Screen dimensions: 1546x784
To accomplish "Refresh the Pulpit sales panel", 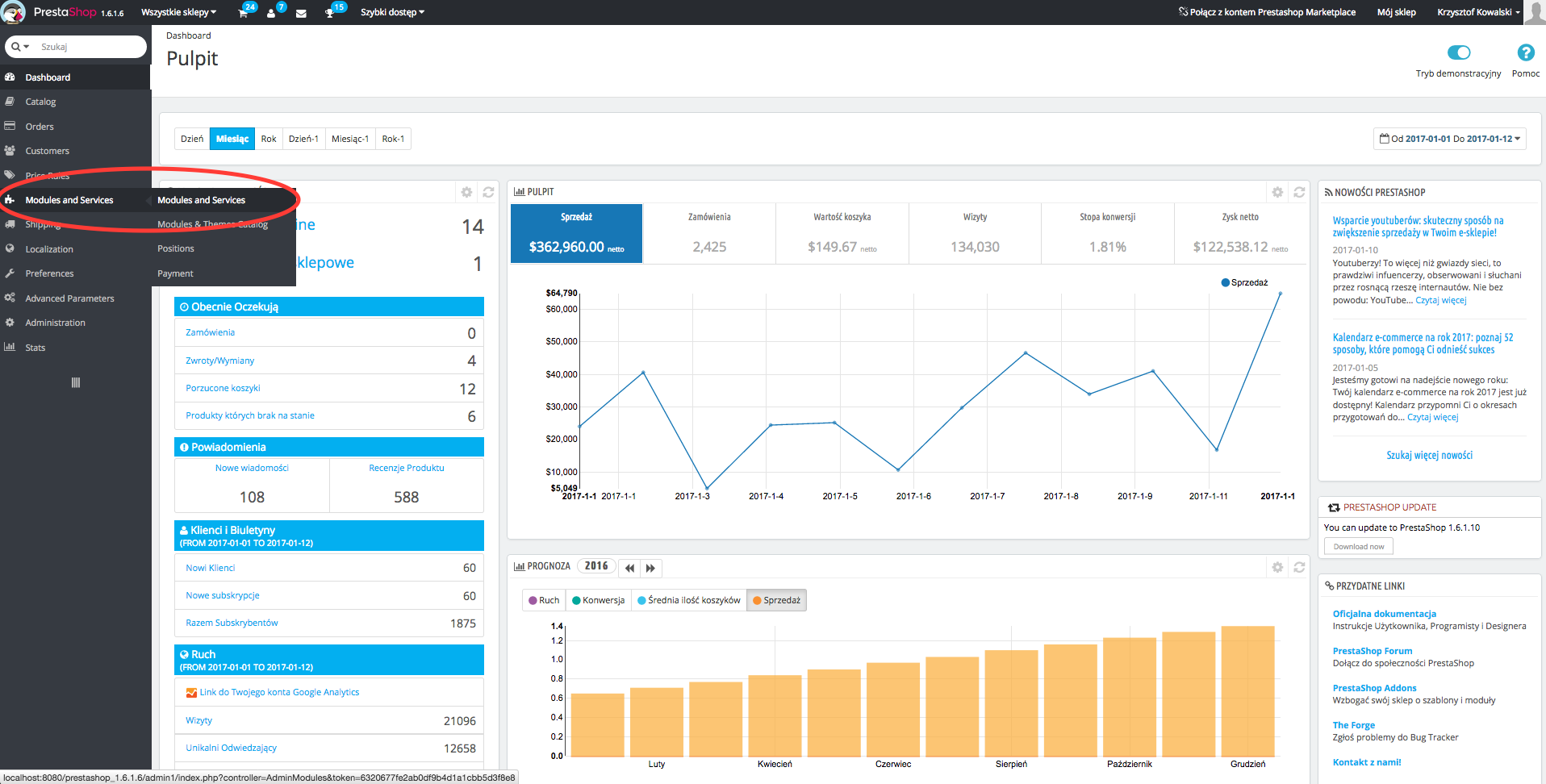I will [1299, 192].
